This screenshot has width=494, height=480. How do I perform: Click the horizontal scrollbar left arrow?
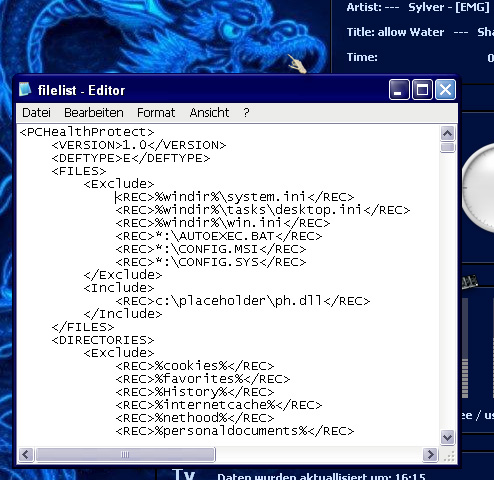pyautogui.click(x=26, y=454)
